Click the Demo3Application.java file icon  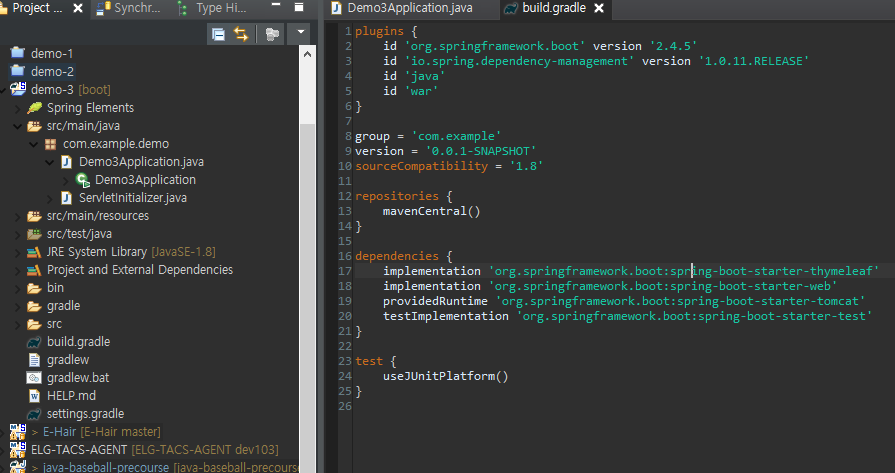[x=66, y=162]
